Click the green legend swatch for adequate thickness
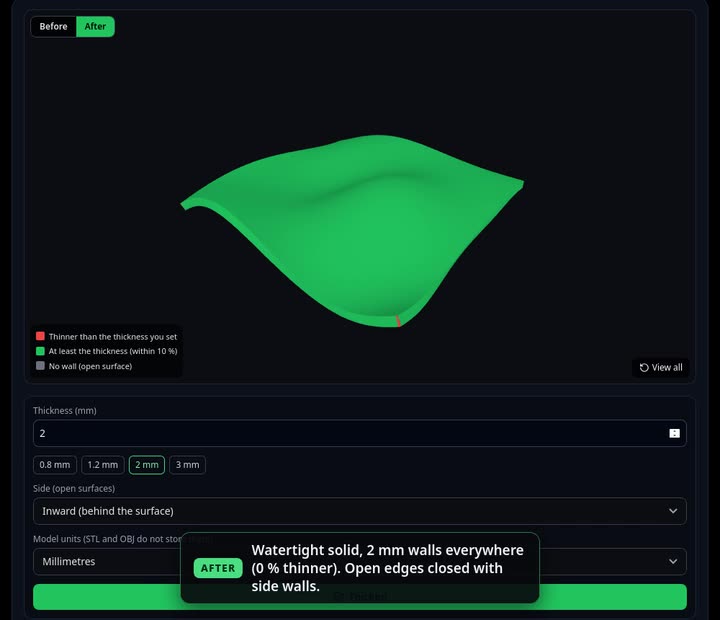This screenshot has width=720, height=620. 40,351
